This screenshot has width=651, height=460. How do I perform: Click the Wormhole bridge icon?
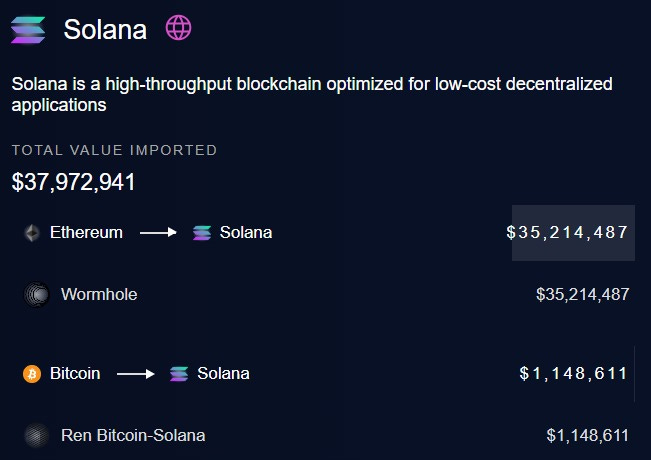click(x=37, y=294)
